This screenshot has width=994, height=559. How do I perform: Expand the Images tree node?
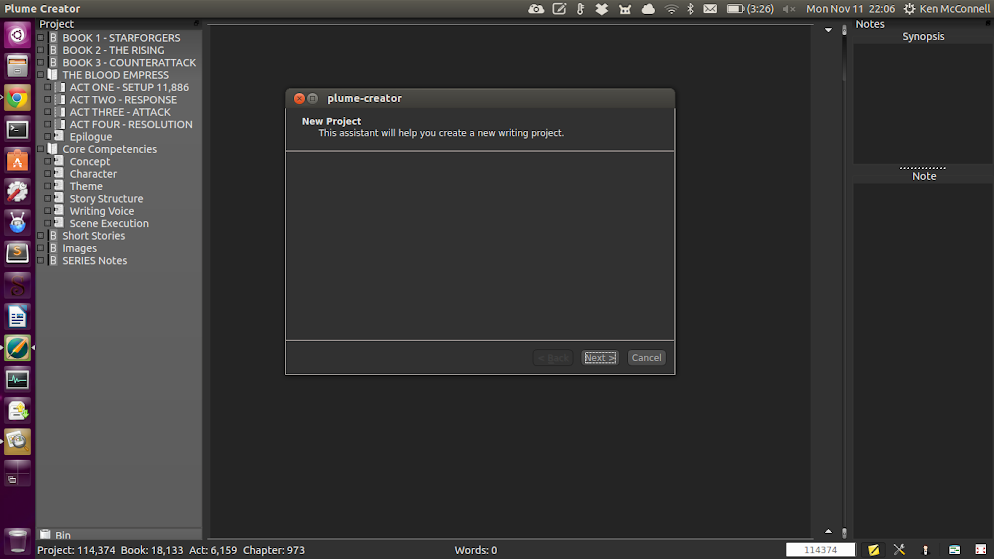point(41,248)
